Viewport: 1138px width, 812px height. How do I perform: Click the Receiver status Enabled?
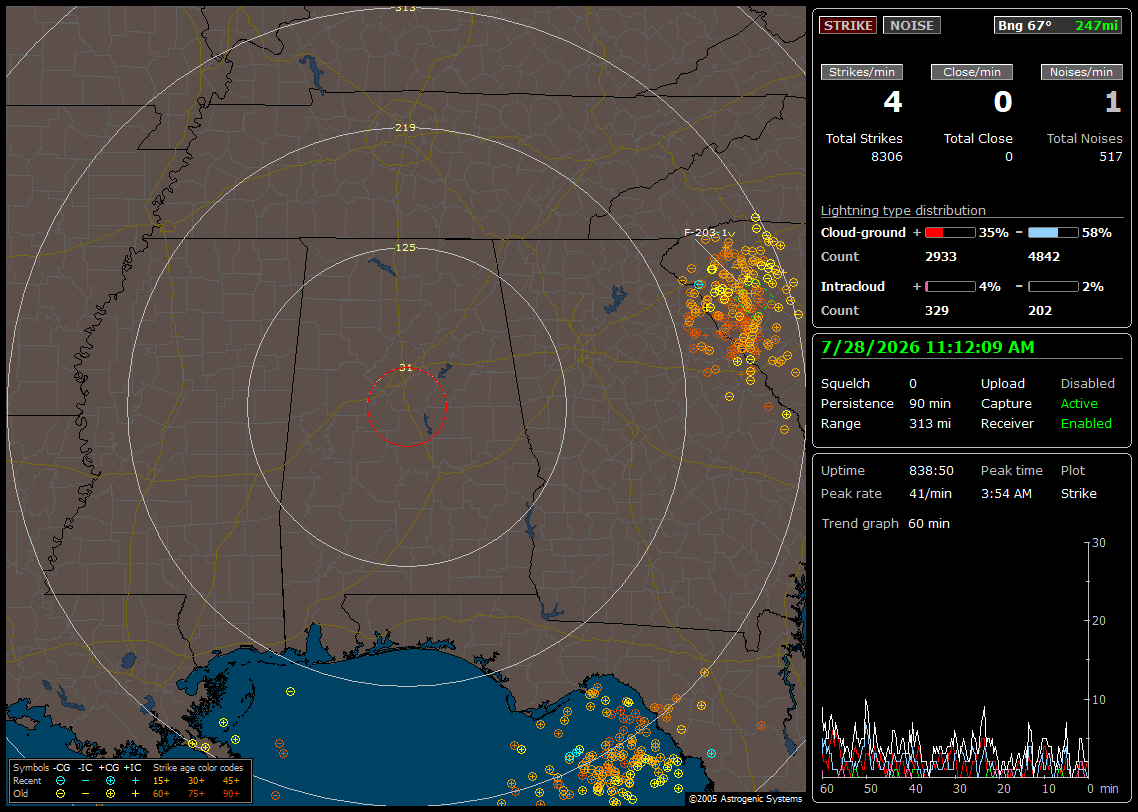coord(1086,424)
